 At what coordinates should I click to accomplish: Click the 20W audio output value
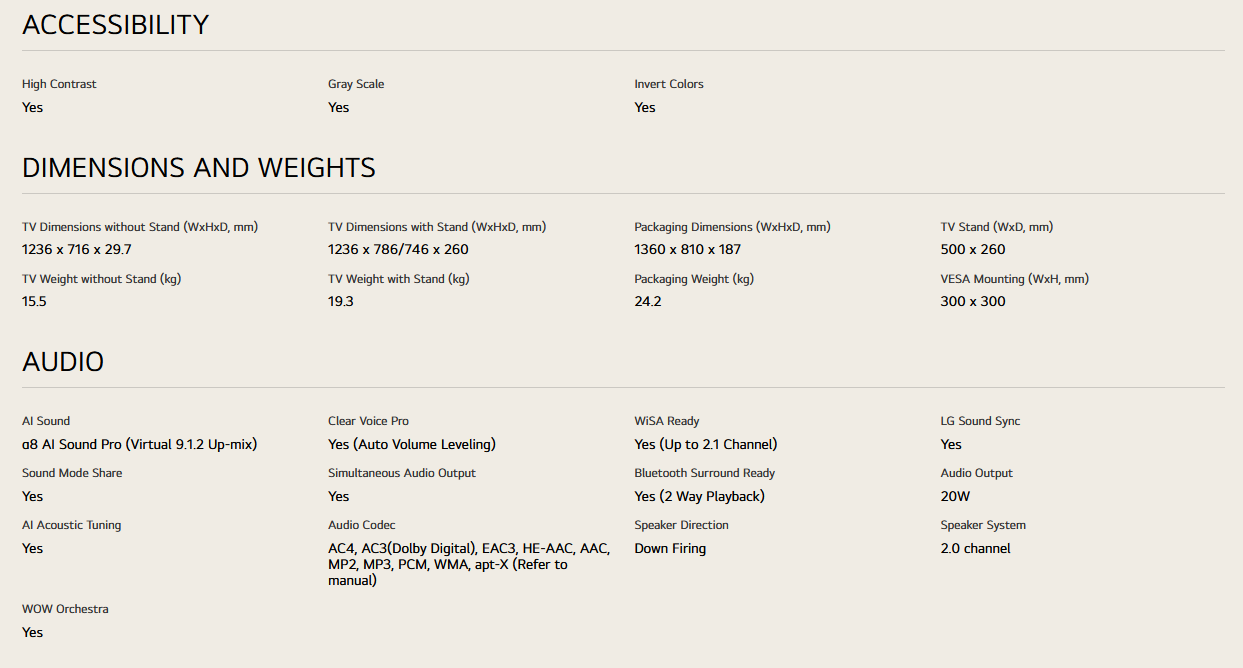click(955, 496)
